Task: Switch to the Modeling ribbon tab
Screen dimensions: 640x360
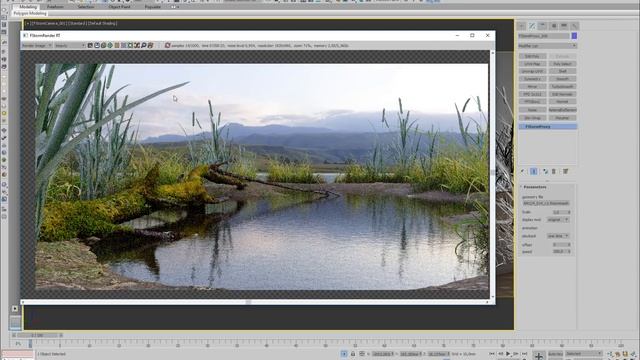Action: (x=28, y=7)
